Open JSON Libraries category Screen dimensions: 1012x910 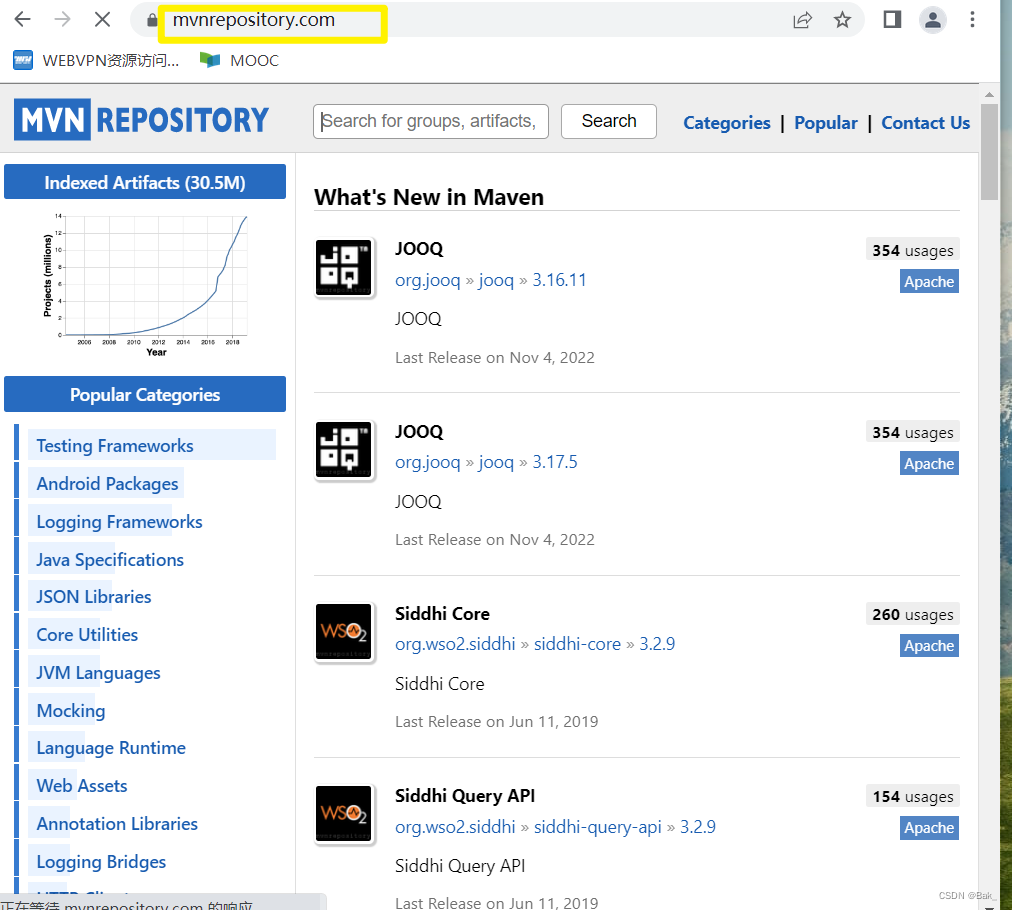94,597
